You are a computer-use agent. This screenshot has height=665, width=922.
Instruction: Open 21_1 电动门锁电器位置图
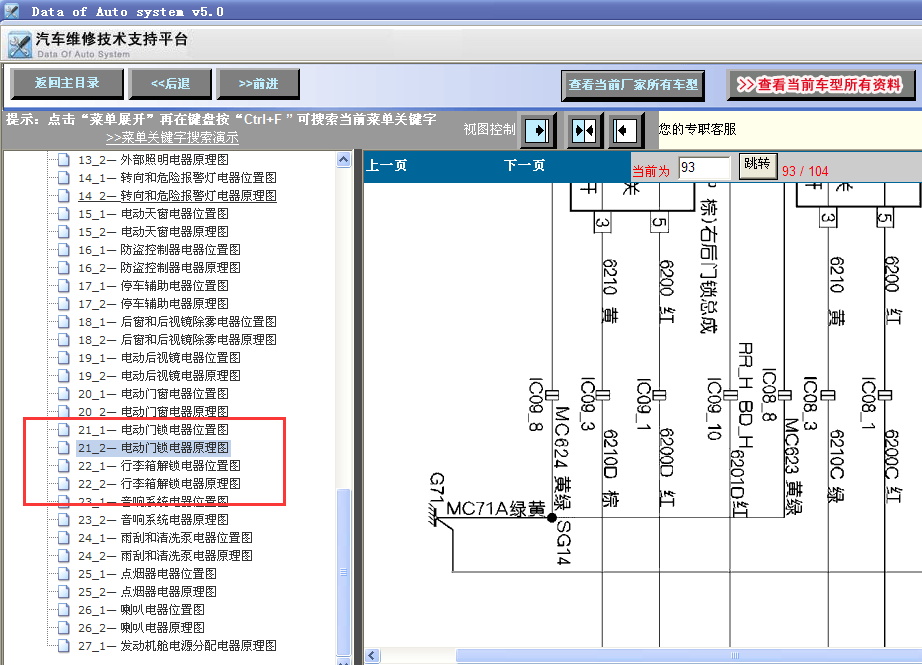(x=153, y=430)
